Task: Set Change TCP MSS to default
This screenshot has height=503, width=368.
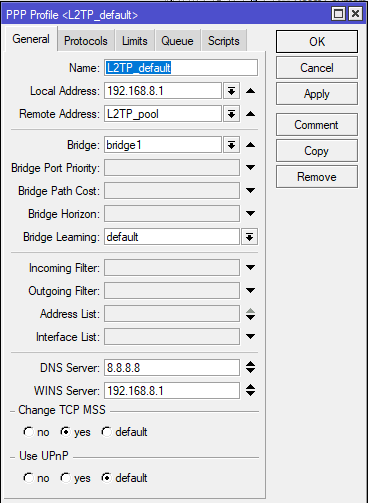Action: click(107, 432)
